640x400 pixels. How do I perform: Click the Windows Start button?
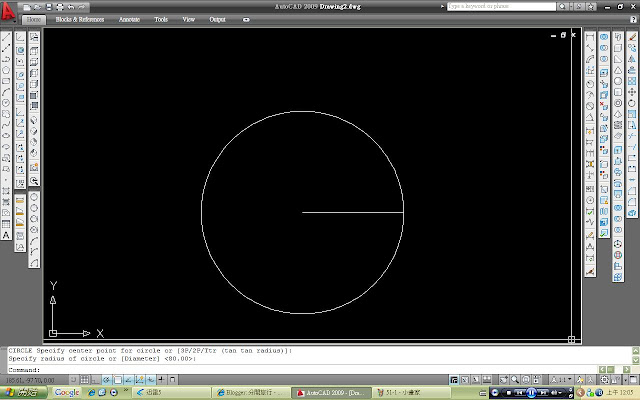coord(24,393)
